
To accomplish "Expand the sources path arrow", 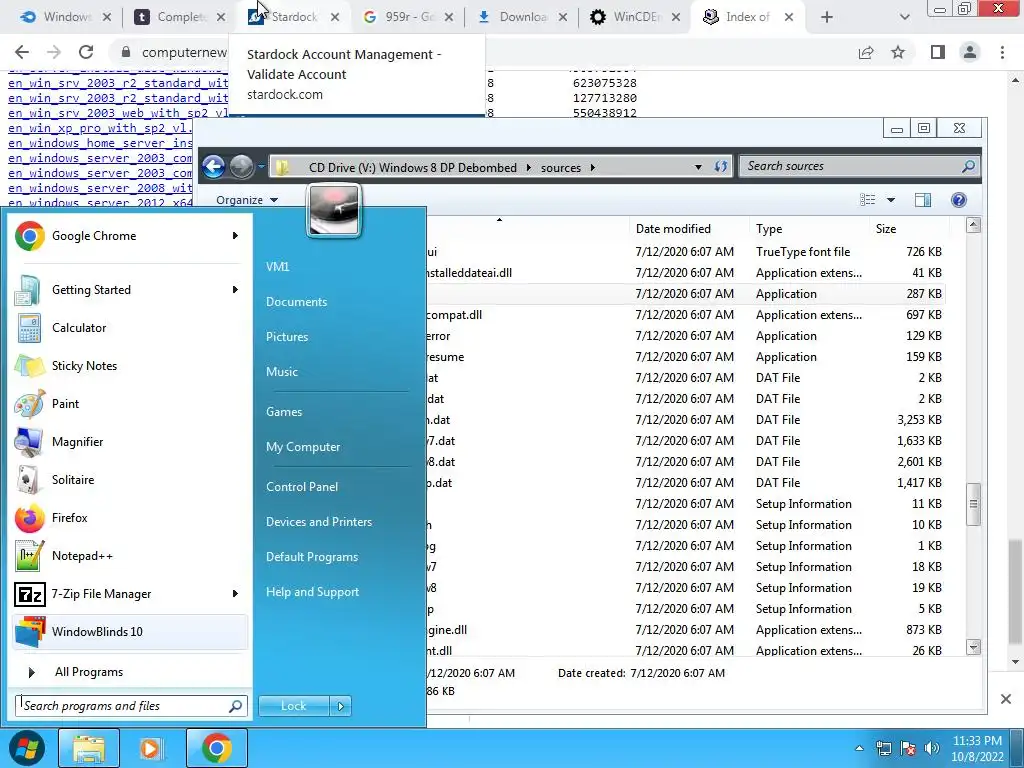I will 592,167.
